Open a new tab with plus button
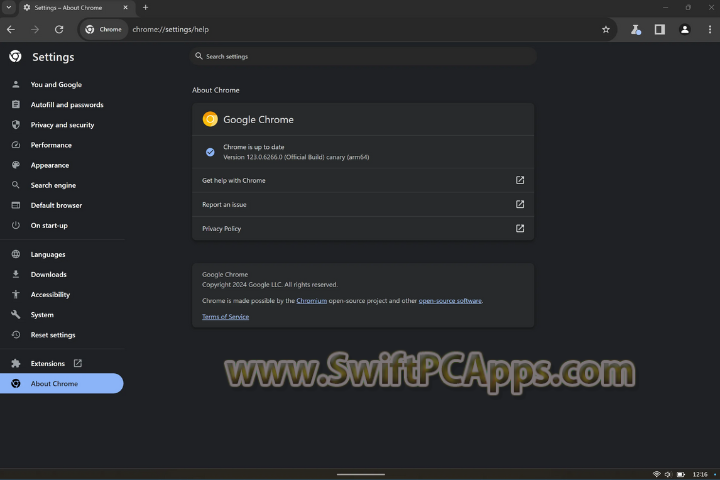 [x=146, y=7]
